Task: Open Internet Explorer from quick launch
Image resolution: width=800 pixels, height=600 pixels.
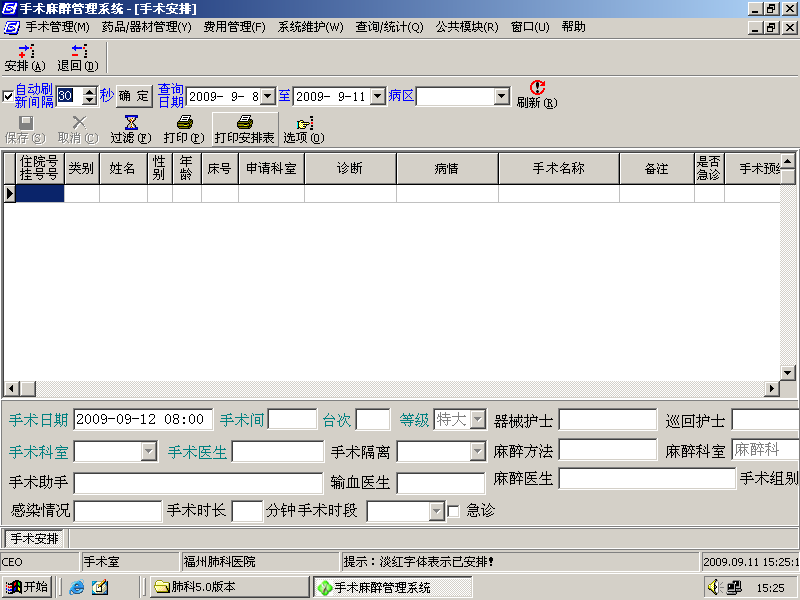Action: tap(77, 587)
